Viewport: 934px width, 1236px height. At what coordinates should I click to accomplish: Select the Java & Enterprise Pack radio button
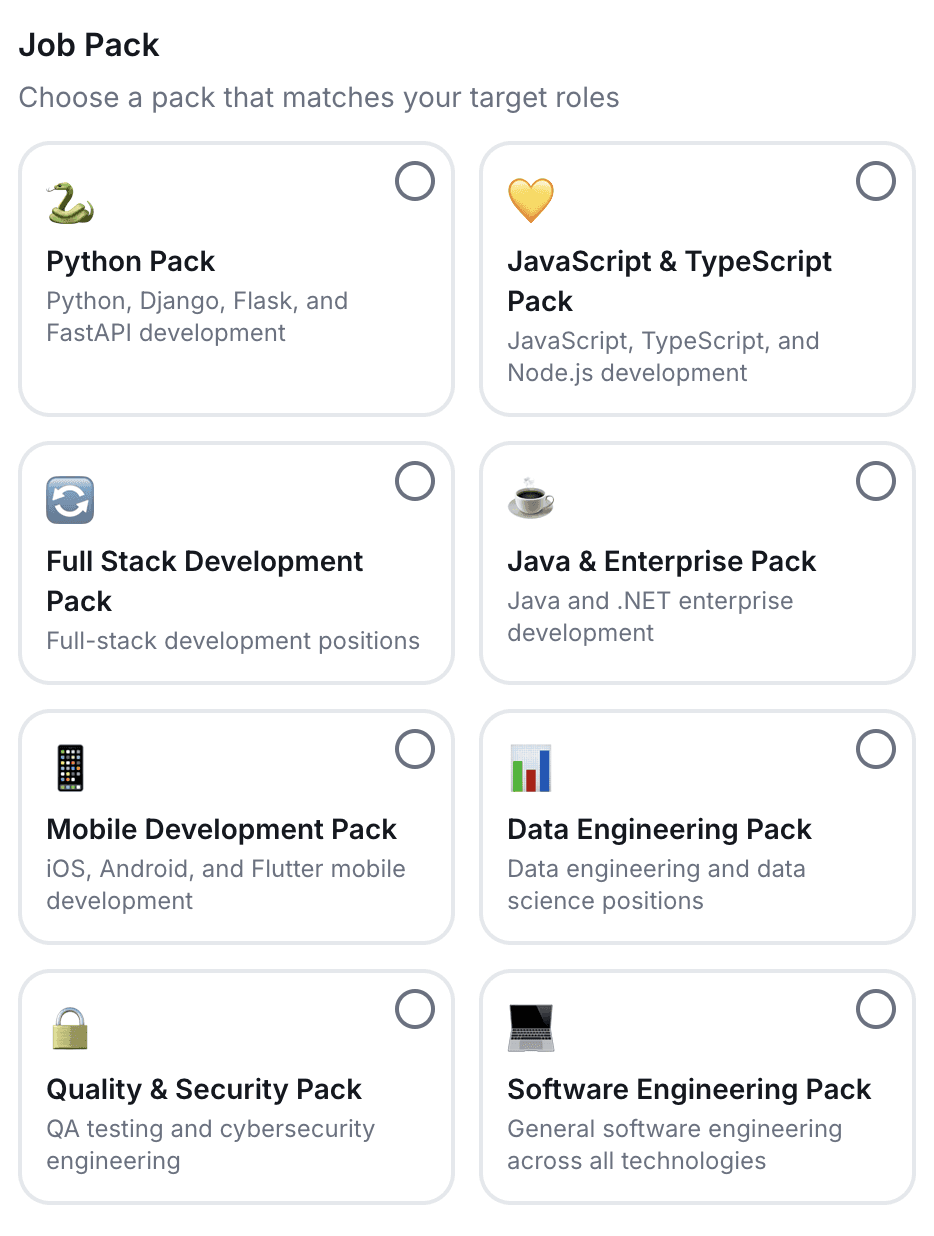tap(876, 481)
